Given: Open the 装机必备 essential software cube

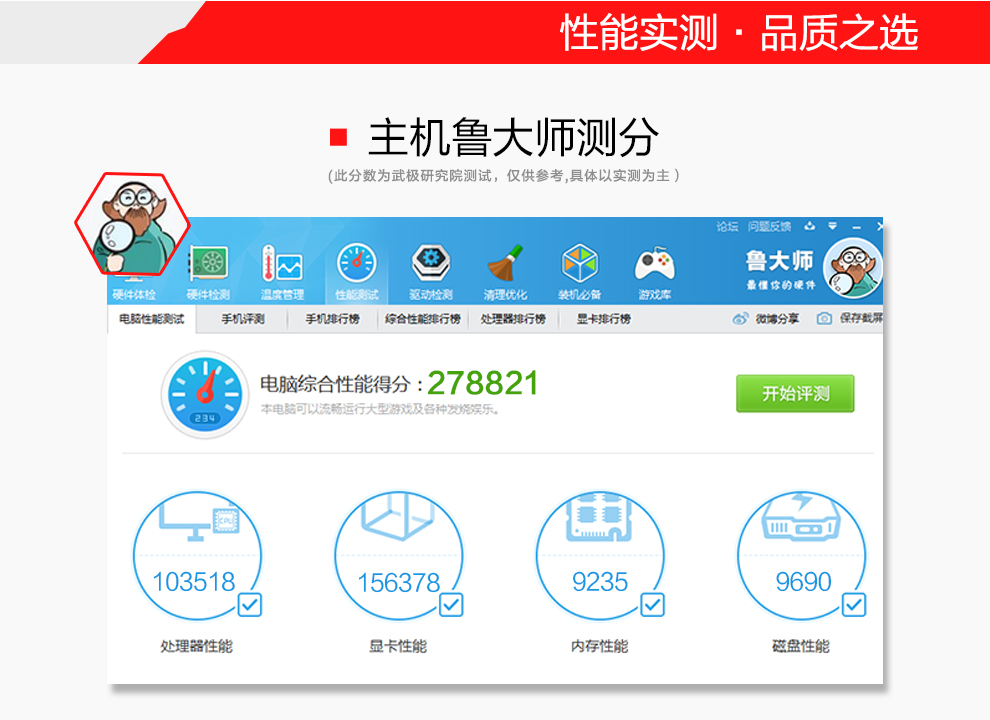Looking at the screenshot, I should [x=580, y=273].
